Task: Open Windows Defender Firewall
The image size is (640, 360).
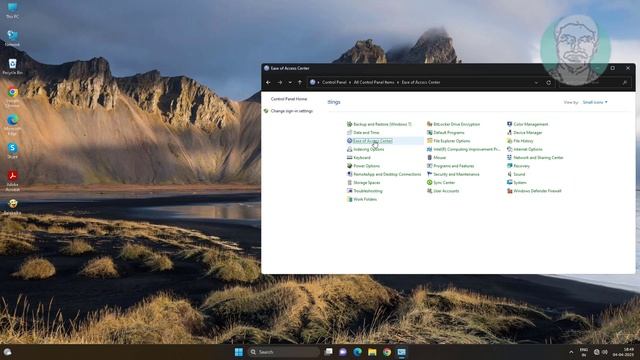Action: tap(534, 191)
